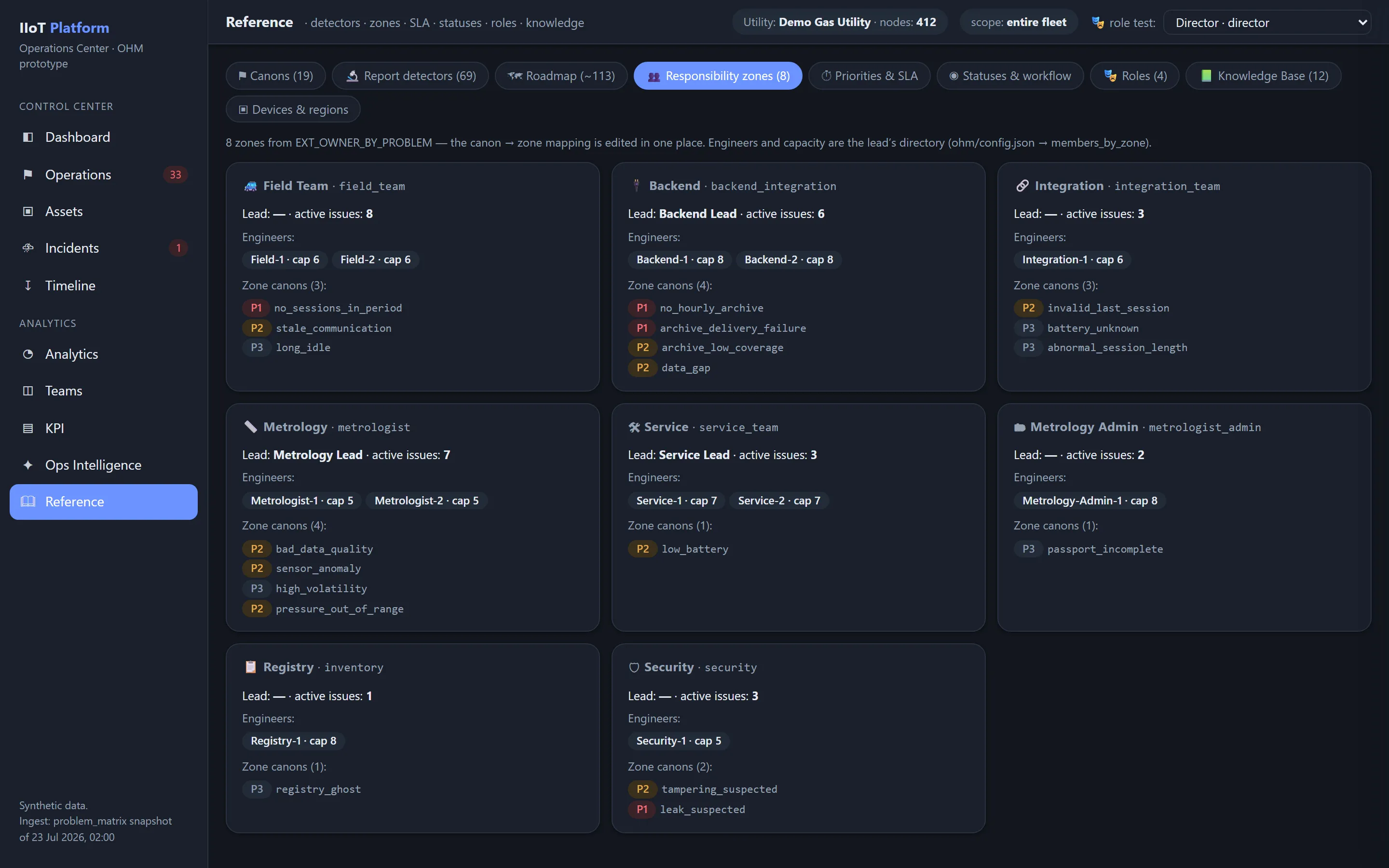Open KPI page
This screenshot has width=1389, height=868.
coord(103,428)
